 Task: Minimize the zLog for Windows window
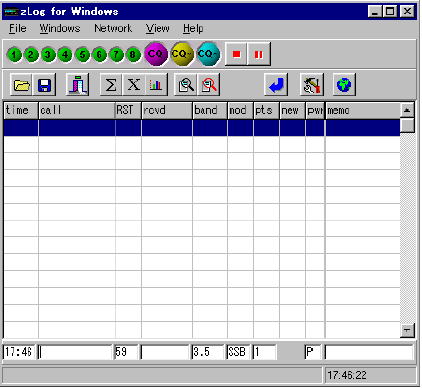(x=375, y=12)
